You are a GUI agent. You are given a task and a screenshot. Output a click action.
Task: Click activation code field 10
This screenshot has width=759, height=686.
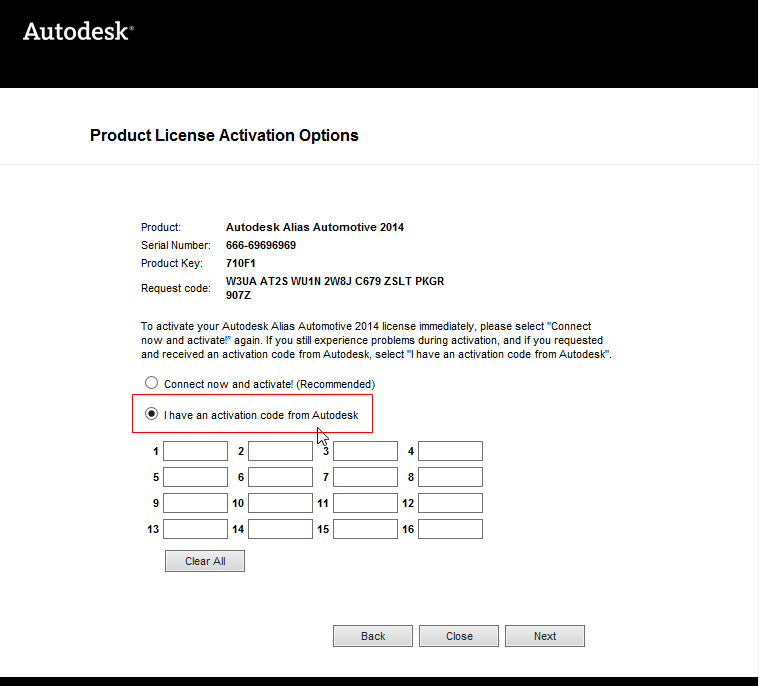(280, 503)
